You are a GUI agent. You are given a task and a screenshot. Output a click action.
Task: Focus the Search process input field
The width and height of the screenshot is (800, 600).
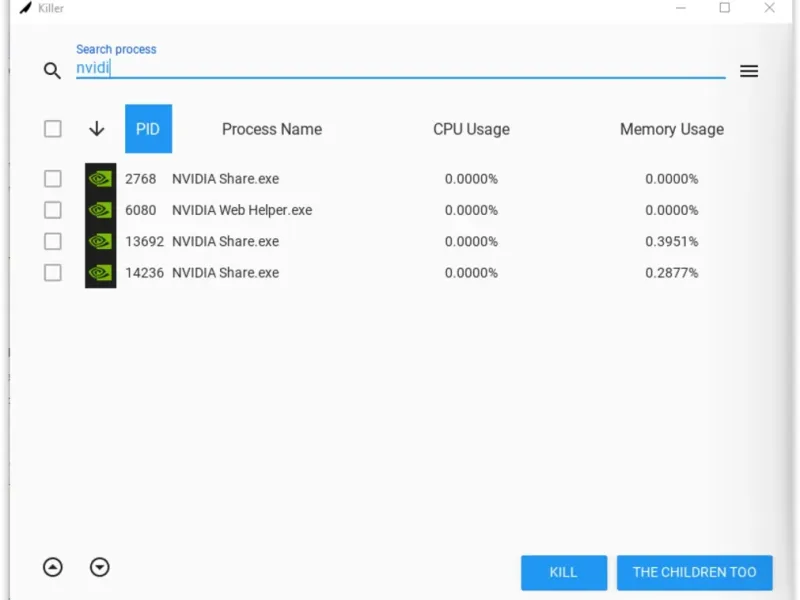pyautogui.click(x=400, y=68)
